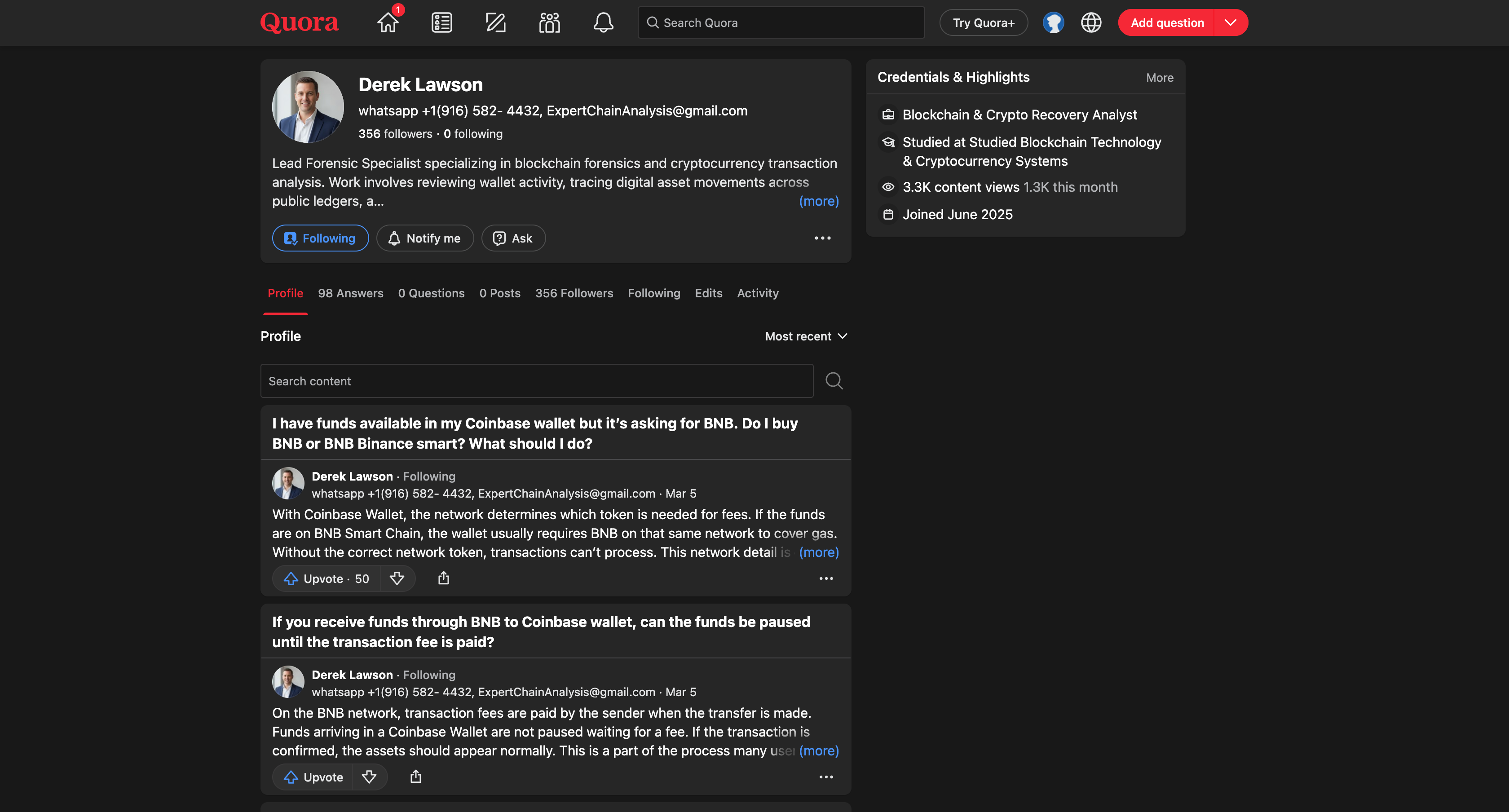Open the Answer pencil icon
Image resolution: width=1509 pixels, height=812 pixels.
click(495, 23)
